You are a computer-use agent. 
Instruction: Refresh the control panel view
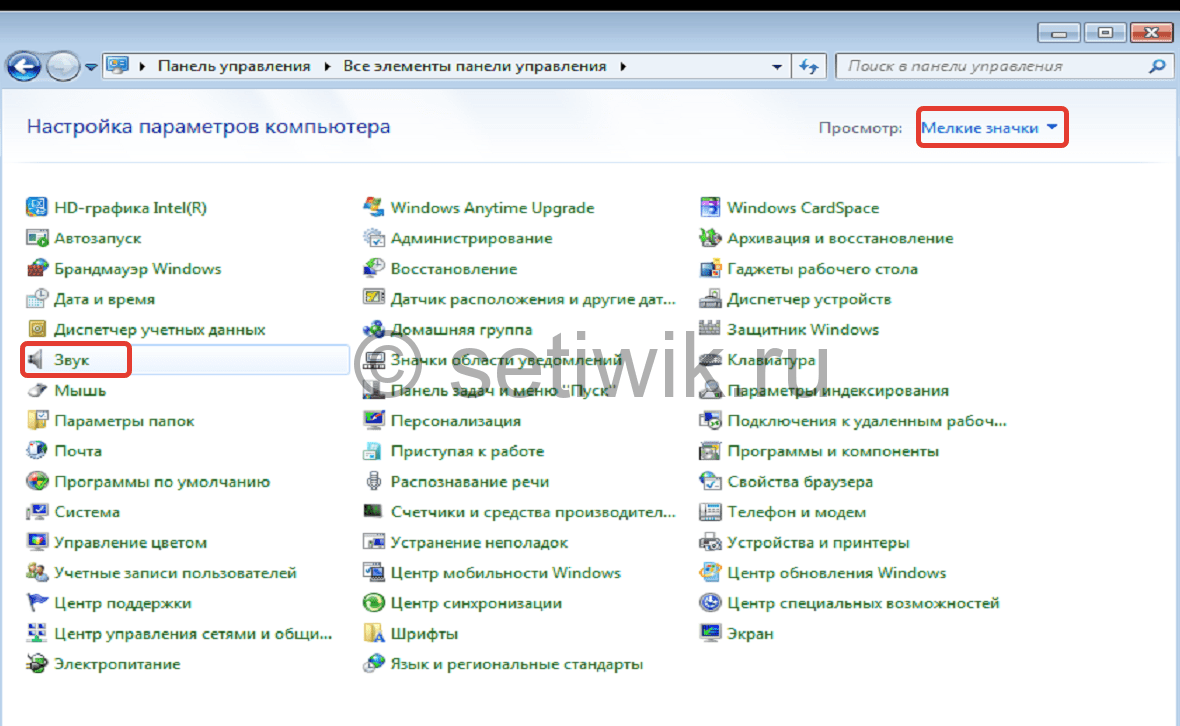809,66
